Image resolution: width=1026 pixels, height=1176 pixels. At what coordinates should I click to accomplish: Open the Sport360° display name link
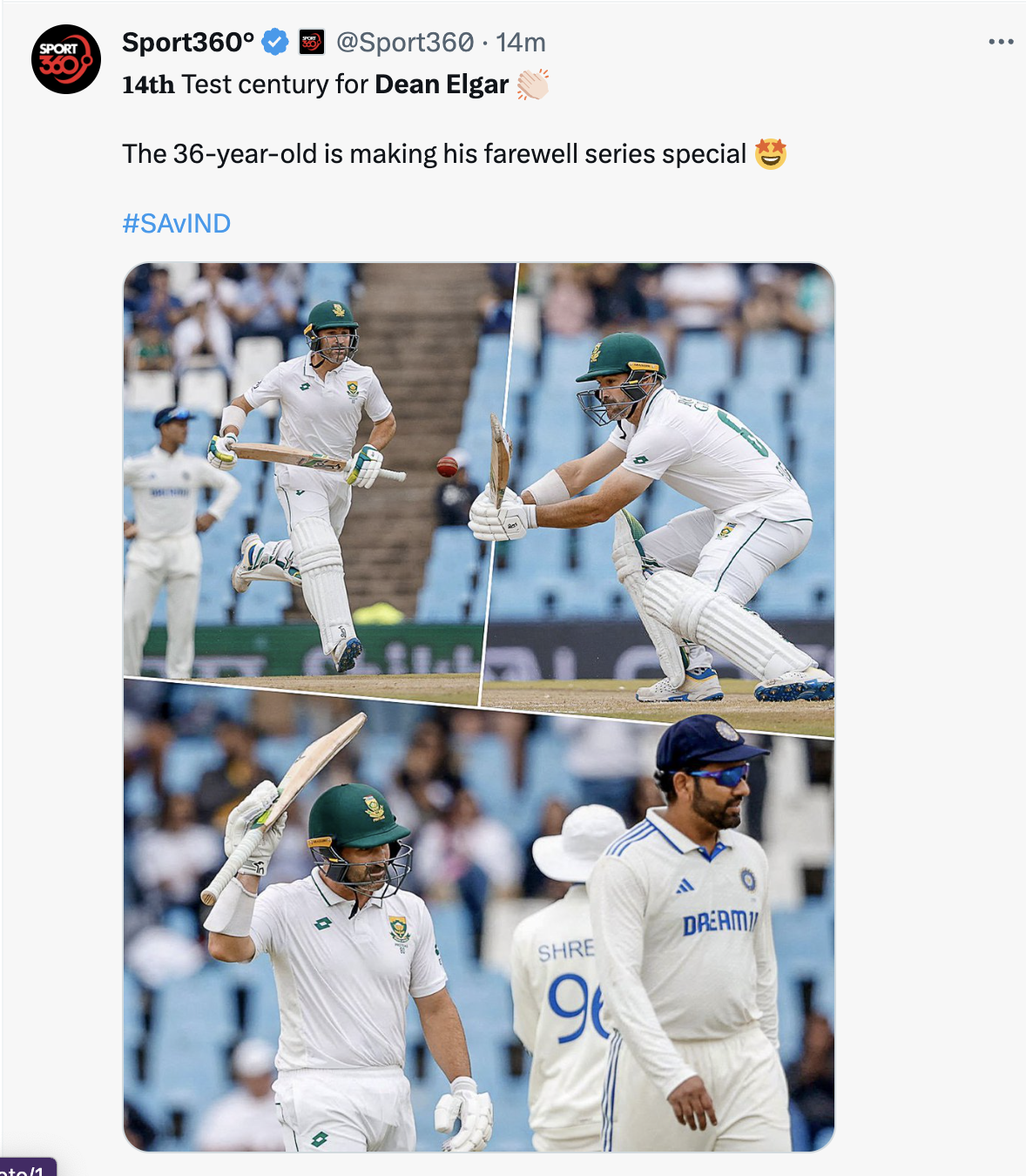188,42
